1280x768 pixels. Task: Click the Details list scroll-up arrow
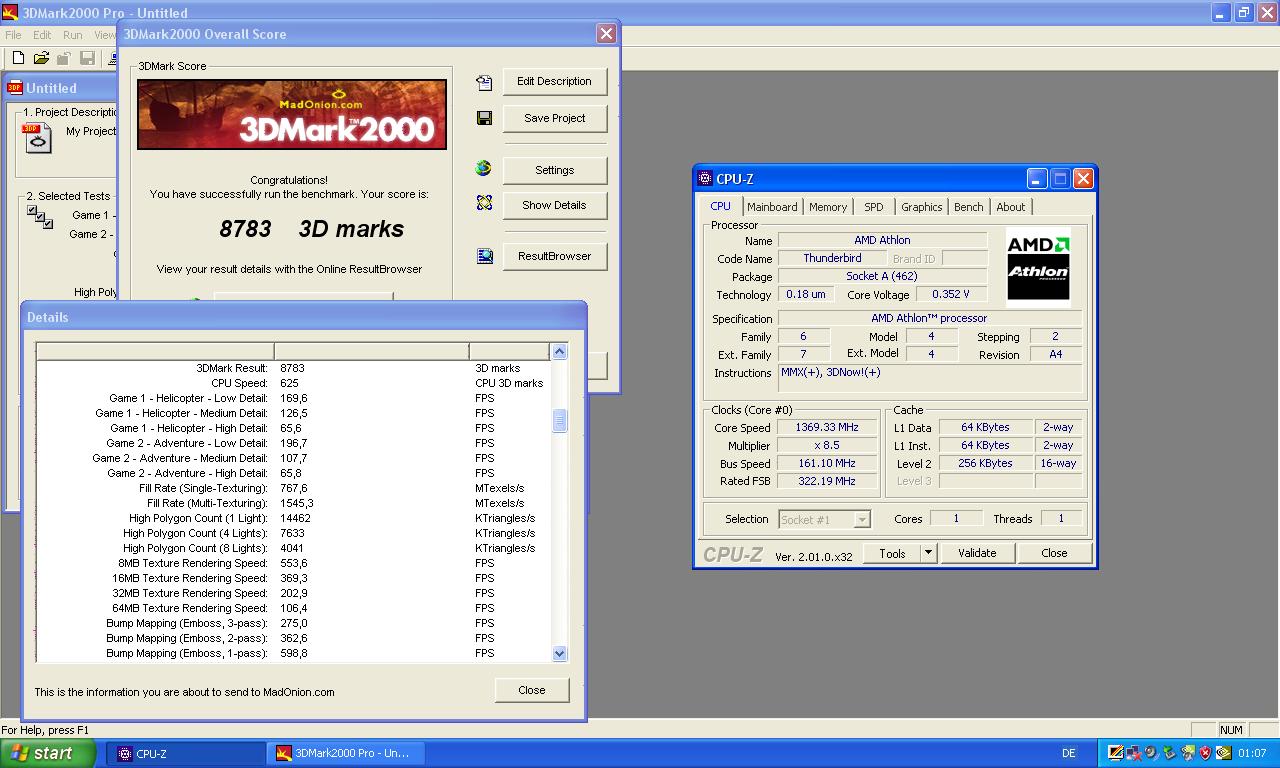click(x=559, y=351)
